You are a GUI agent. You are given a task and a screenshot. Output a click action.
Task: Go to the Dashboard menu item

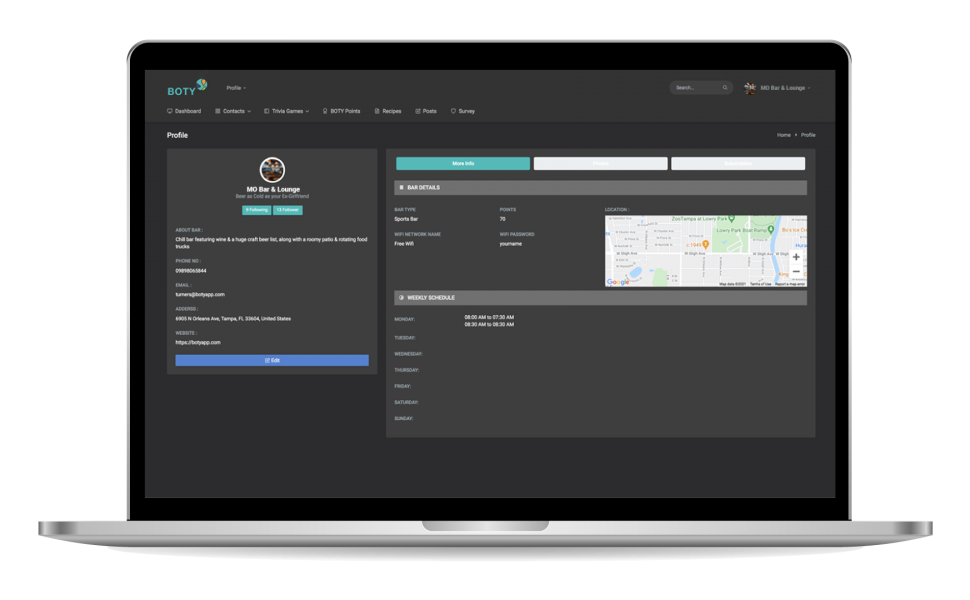coord(184,111)
